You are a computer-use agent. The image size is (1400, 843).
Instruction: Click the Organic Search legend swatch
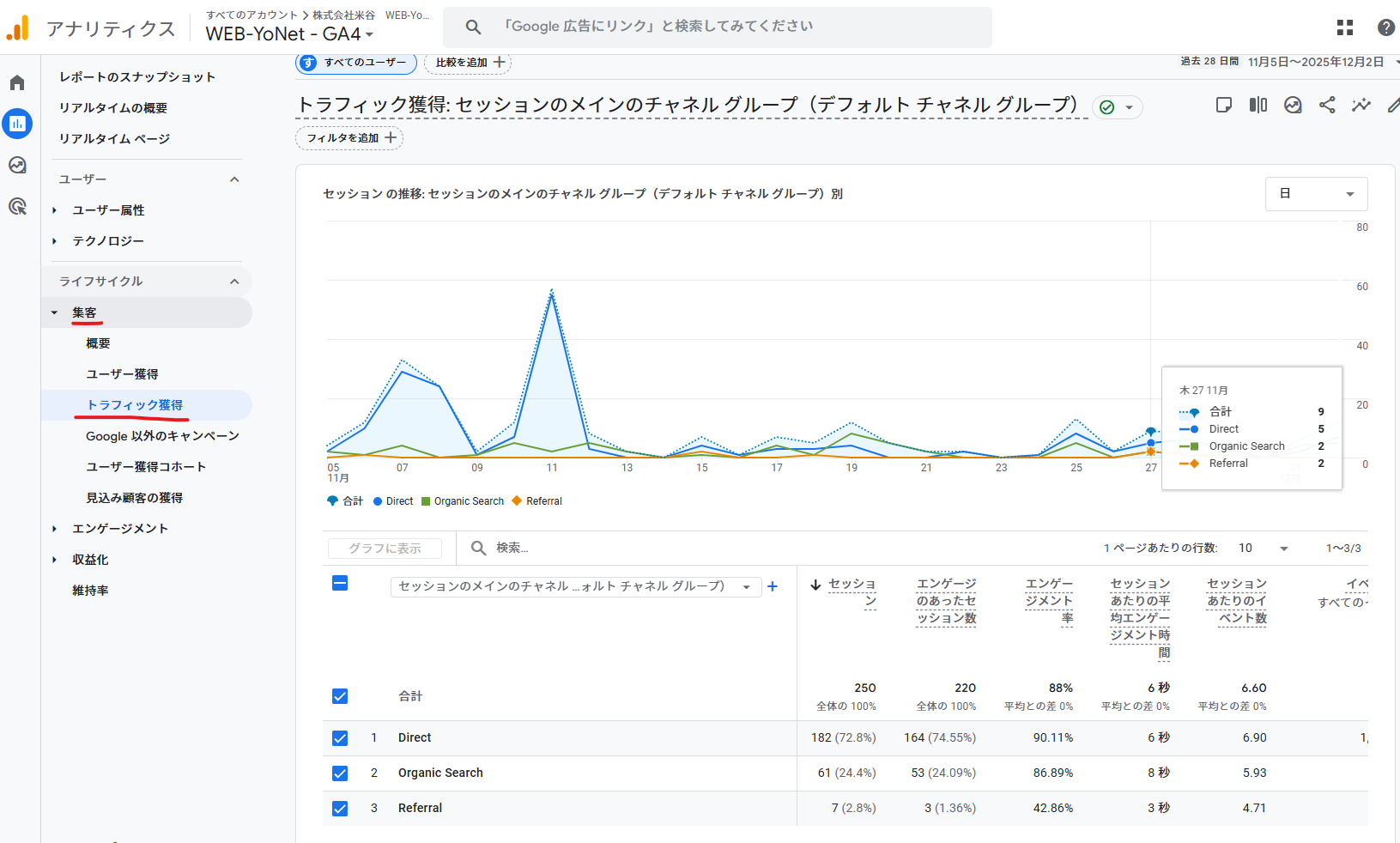point(426,501)
